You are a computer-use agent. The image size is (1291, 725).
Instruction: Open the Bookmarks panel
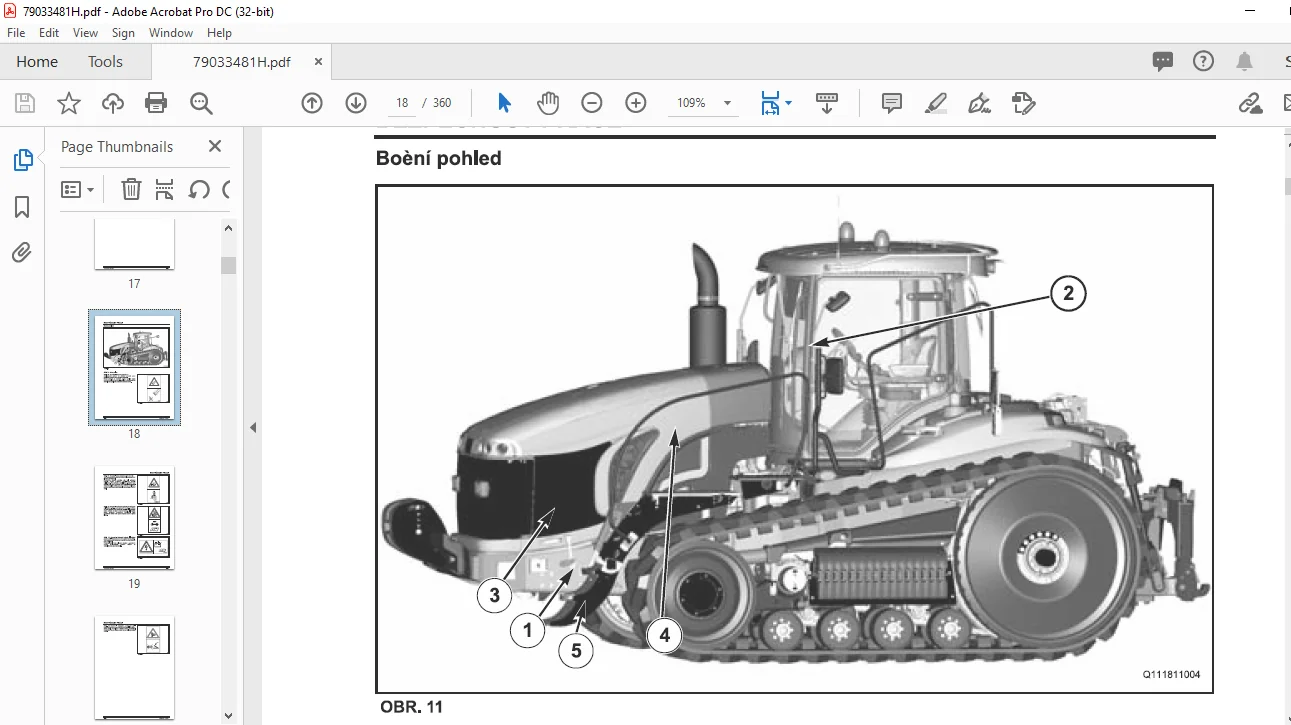(x=22, y=207)
